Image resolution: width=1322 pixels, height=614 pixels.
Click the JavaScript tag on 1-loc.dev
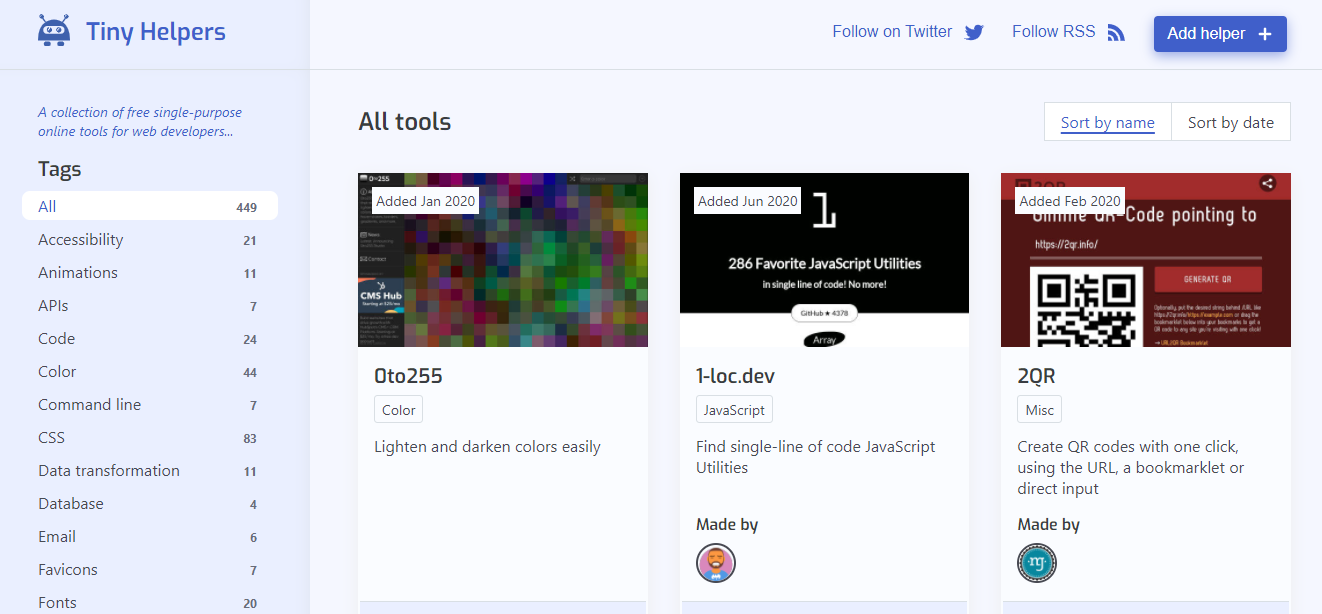(734, 410)
